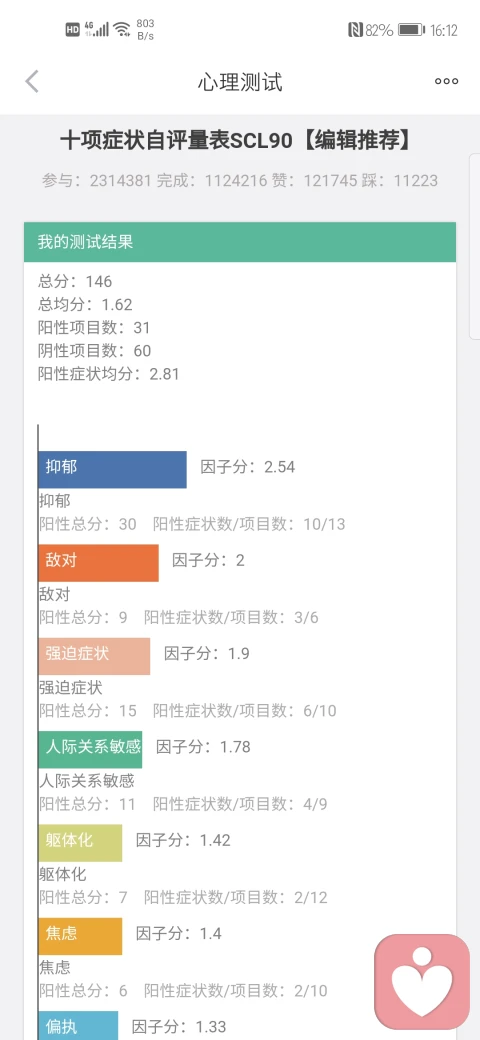Tap the NFC status icon
Viewport: 480px width, 1040px height.
click(355, 30)
